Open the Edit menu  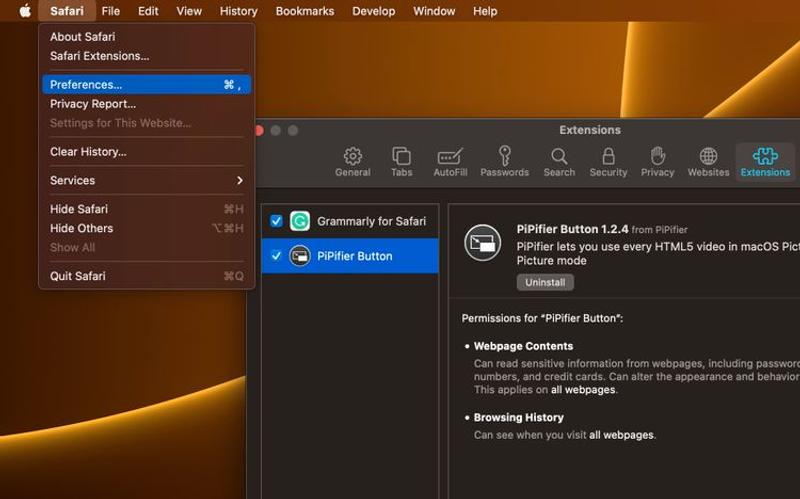pos(148,11)
